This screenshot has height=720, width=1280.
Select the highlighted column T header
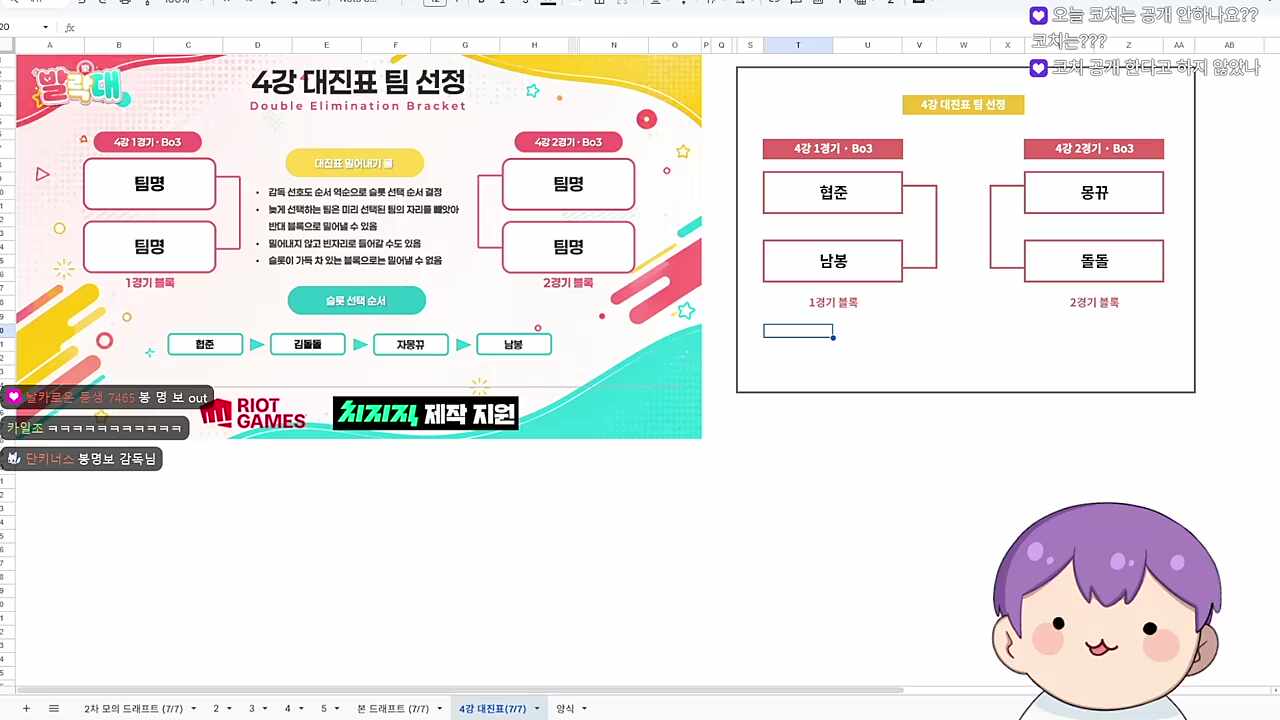pyautogui.click(x=798, y=45)
